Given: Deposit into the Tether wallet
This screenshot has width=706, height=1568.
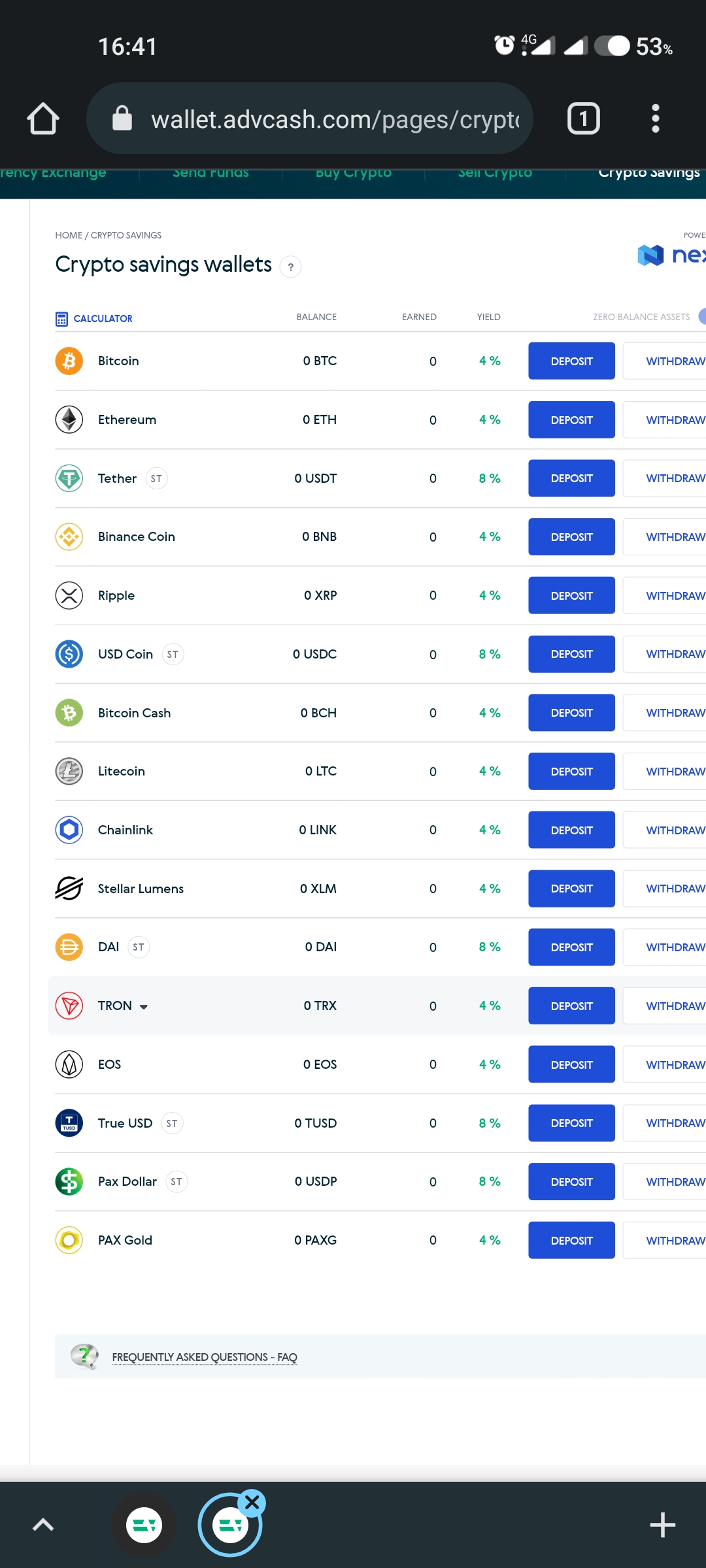Looking at the screenshot, I should coord(571,478).
